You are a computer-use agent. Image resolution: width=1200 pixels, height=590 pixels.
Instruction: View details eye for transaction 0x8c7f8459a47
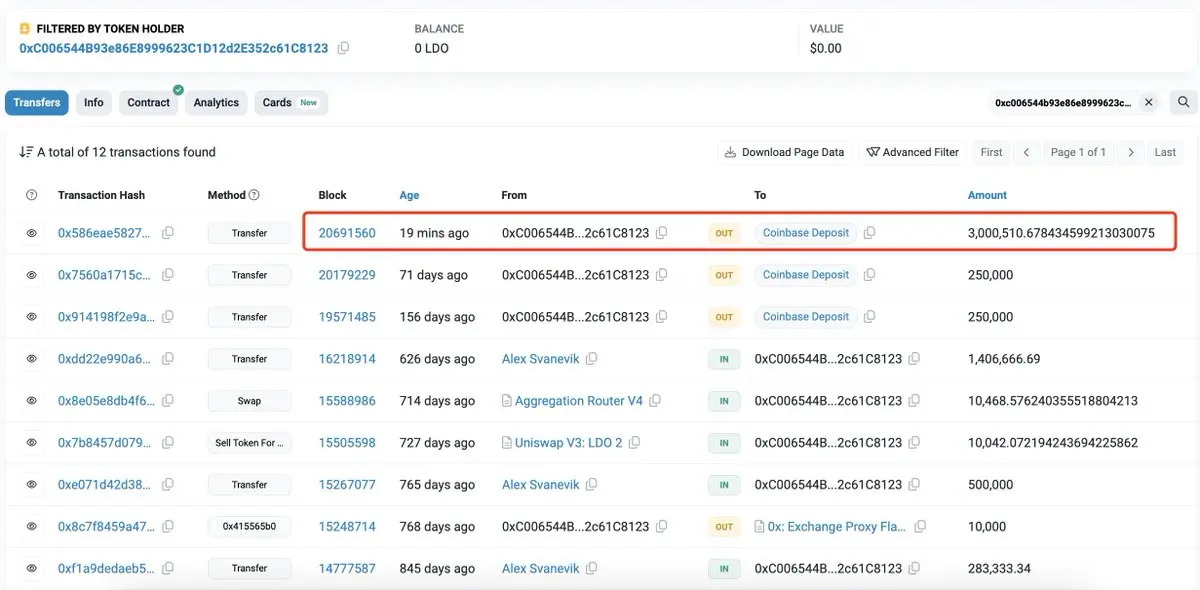point(31,526)
